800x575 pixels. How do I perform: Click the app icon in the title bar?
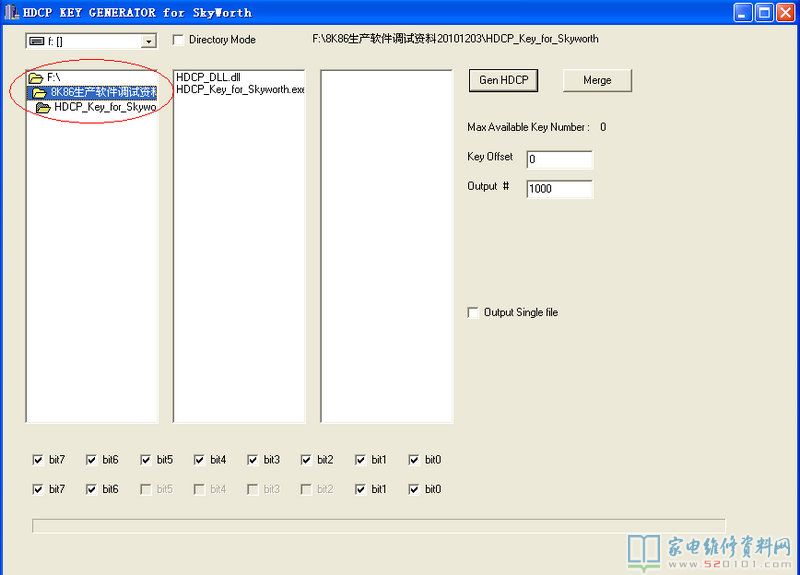click(x=11, y=12)
